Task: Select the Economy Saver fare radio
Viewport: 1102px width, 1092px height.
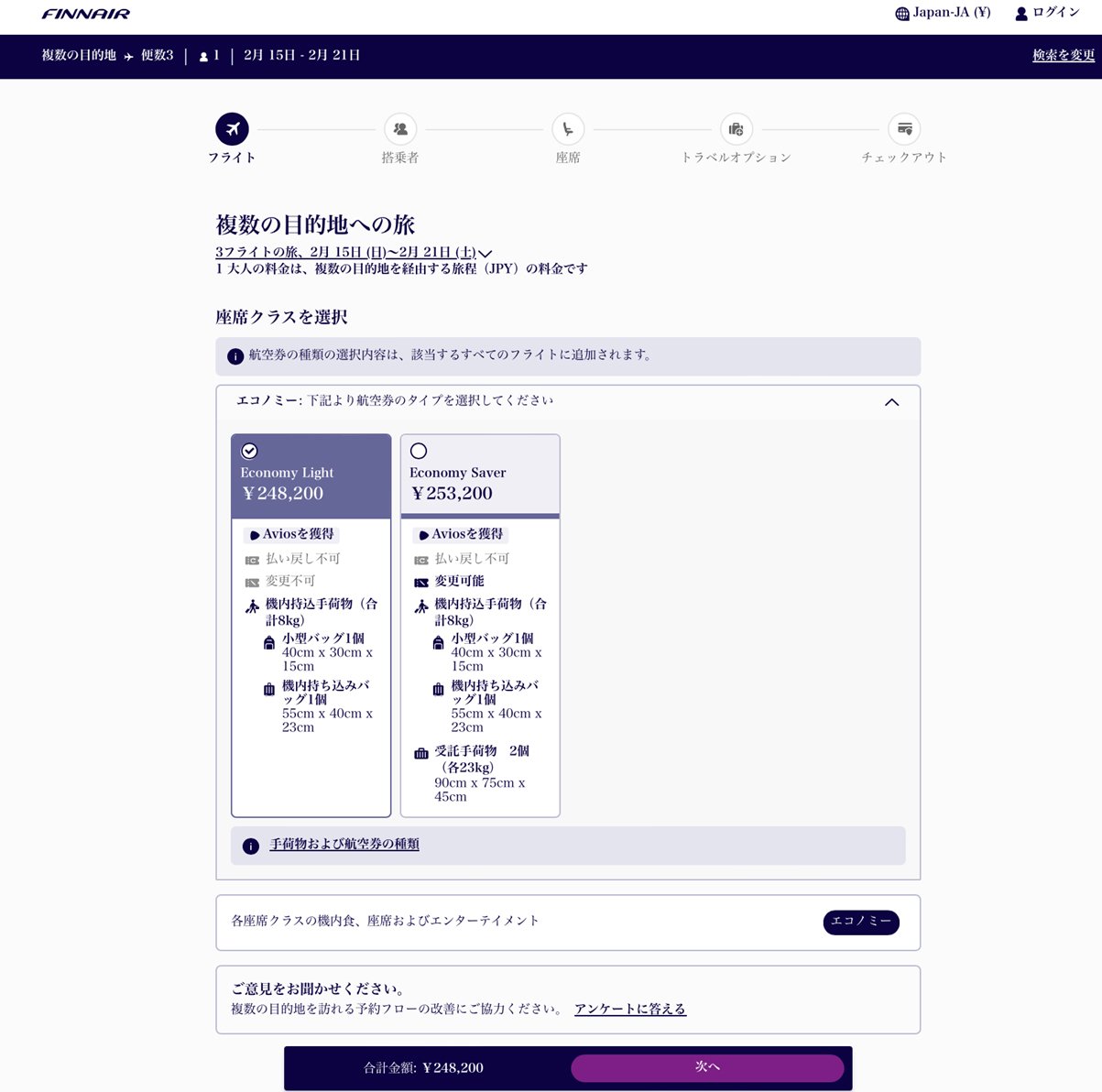Action: pyautogui.click(x=419, y=451)
